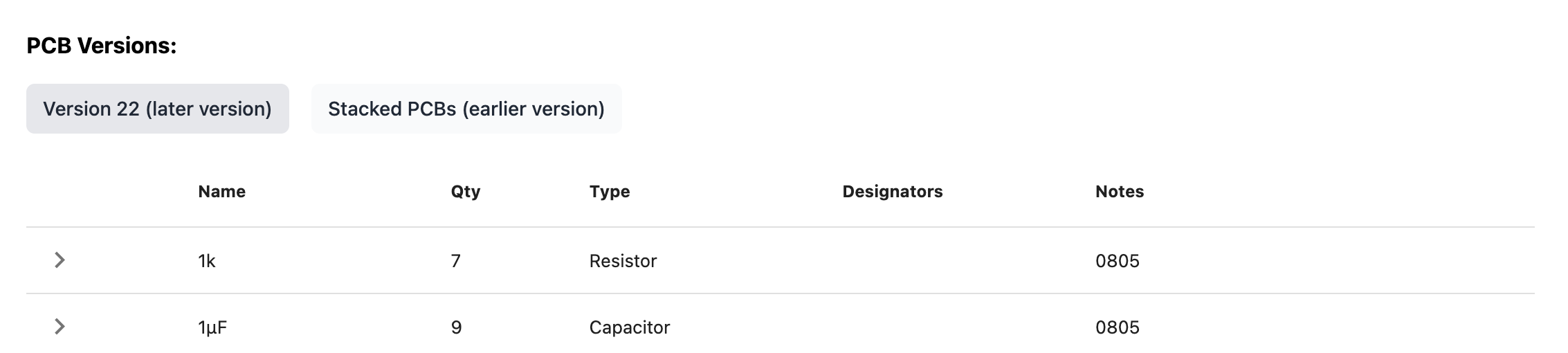Expand the 1k resistor row chevron
This screenshot has width=1568, height=353.
pos(60,260)
